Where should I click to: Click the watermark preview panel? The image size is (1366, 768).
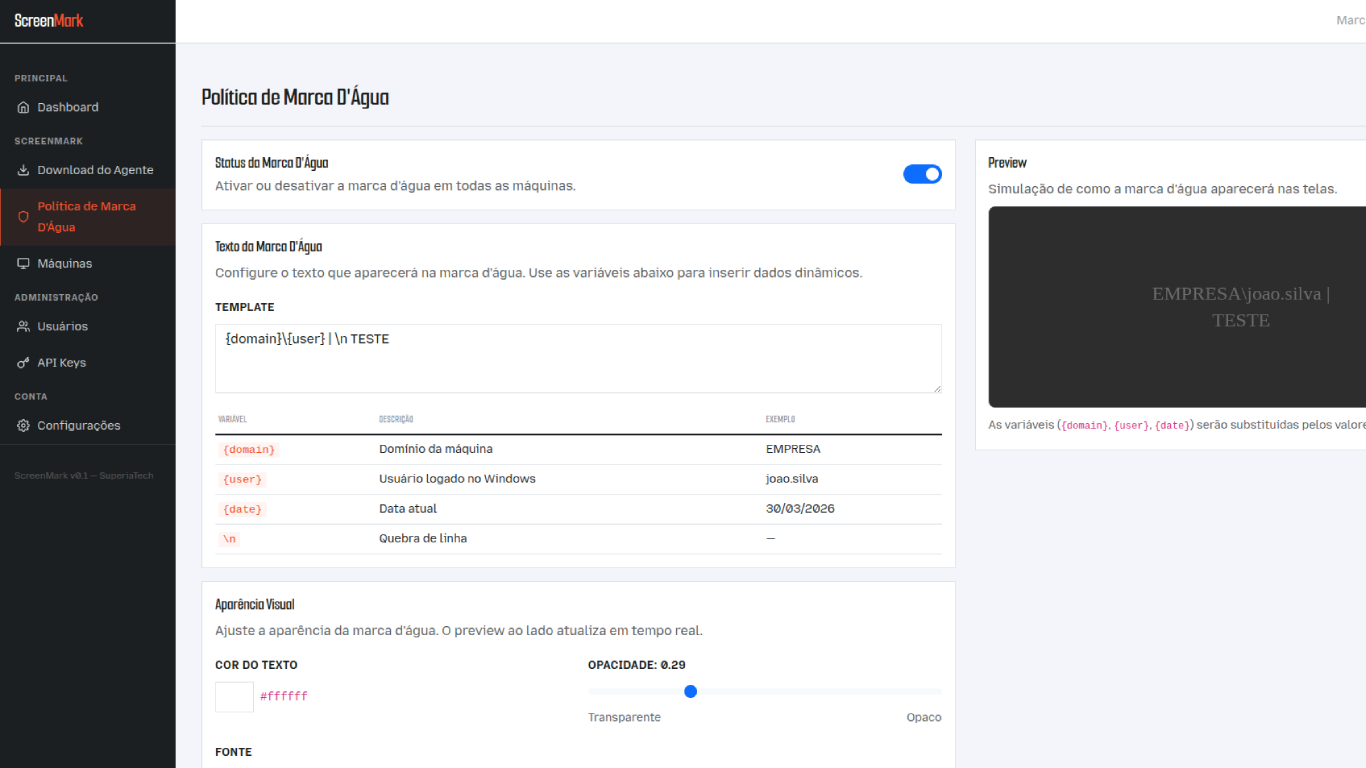tap(1177, 307)
